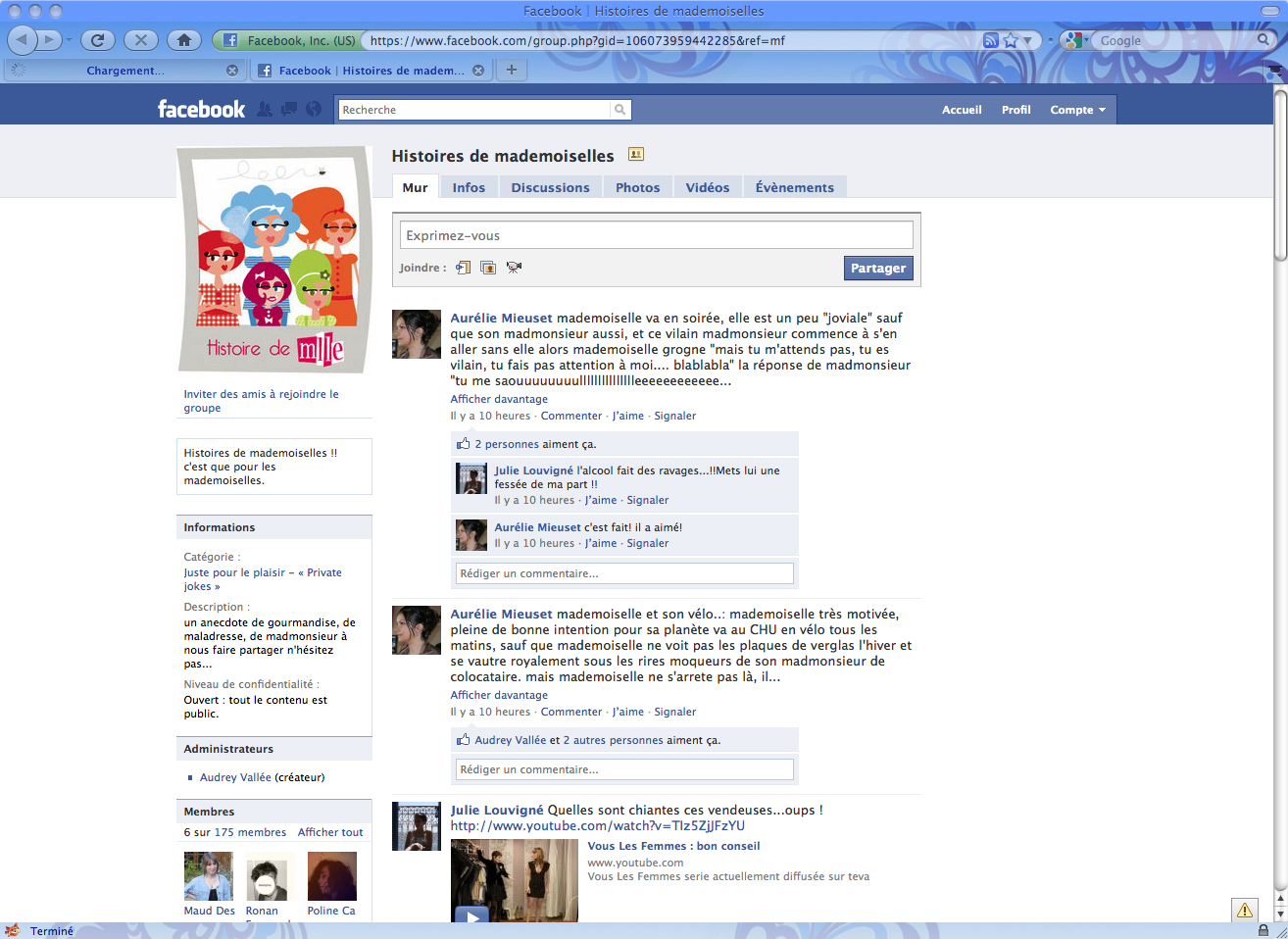Click the warning triangle icon at the page's bottom right
Screen dimensions: 1288x939
(1245, 910)
